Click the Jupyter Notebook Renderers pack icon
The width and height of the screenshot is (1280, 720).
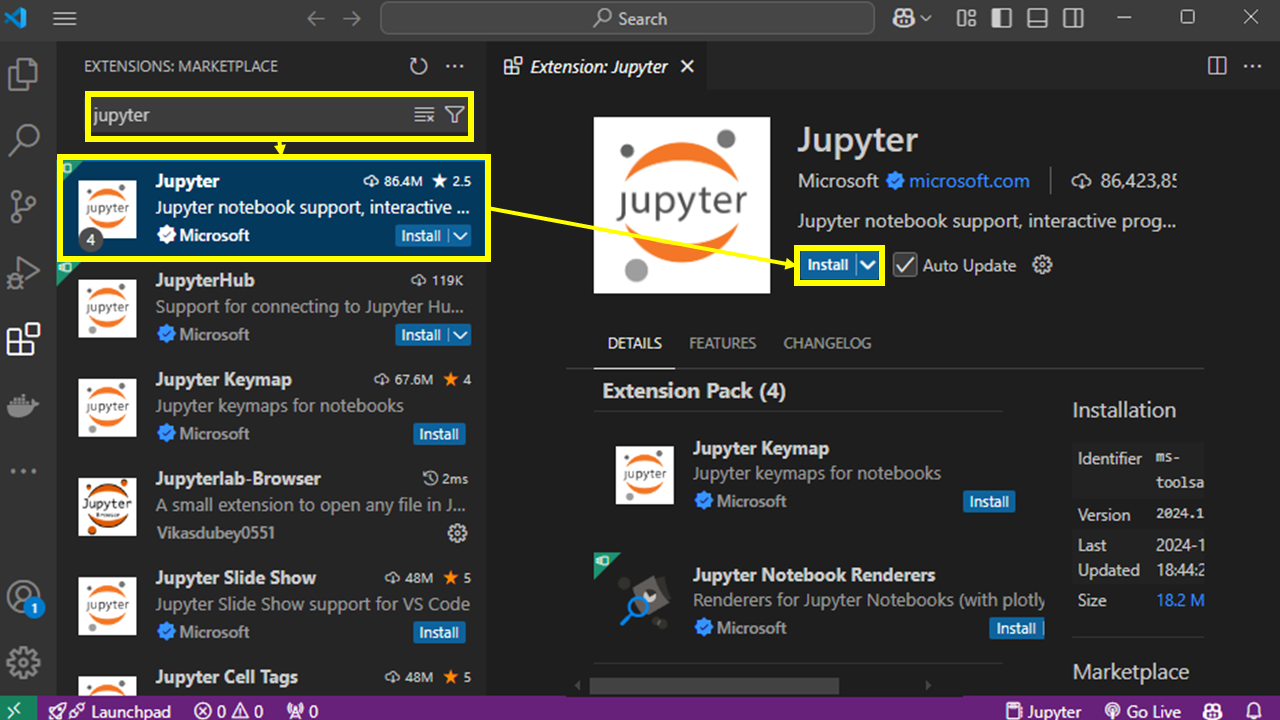[x=644, y=601]
